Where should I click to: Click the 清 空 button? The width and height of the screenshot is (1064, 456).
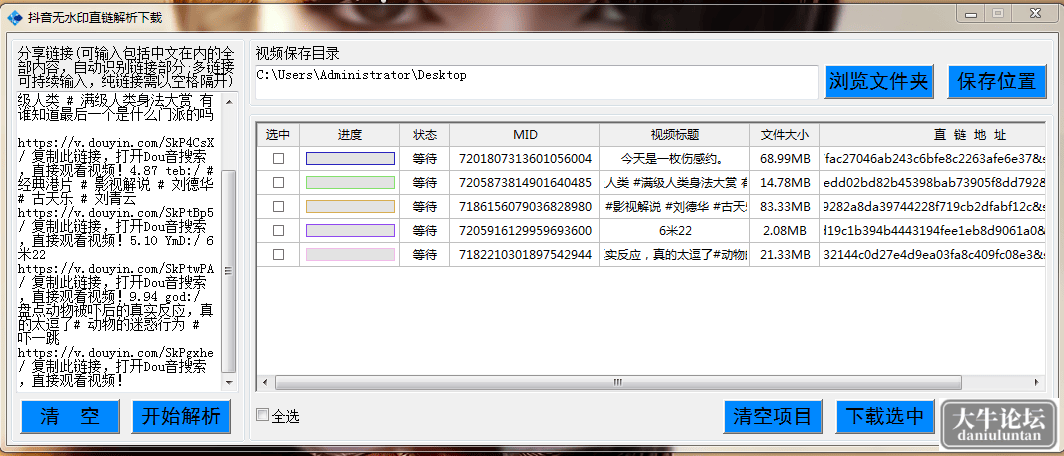pyautogui.click(x=70, y=417)
